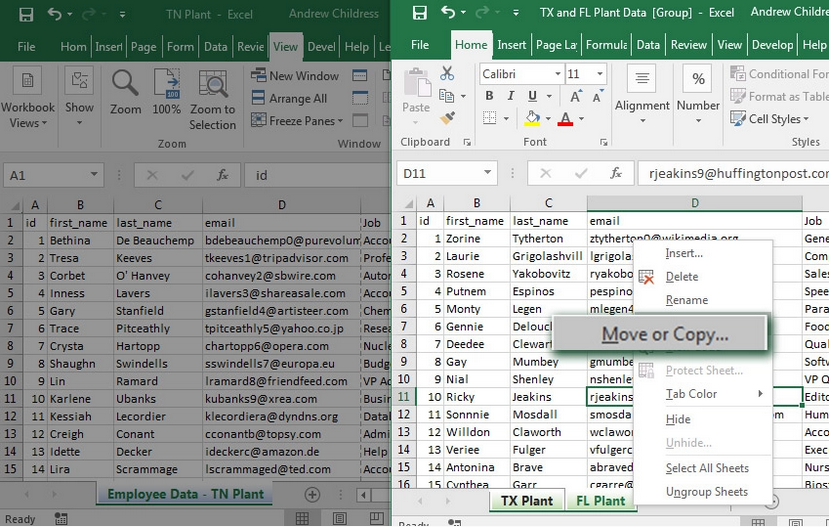Click Name Box showing A1 in TN Plant
The height and width of the screenshot is (527, 829).
pos(53,175)
